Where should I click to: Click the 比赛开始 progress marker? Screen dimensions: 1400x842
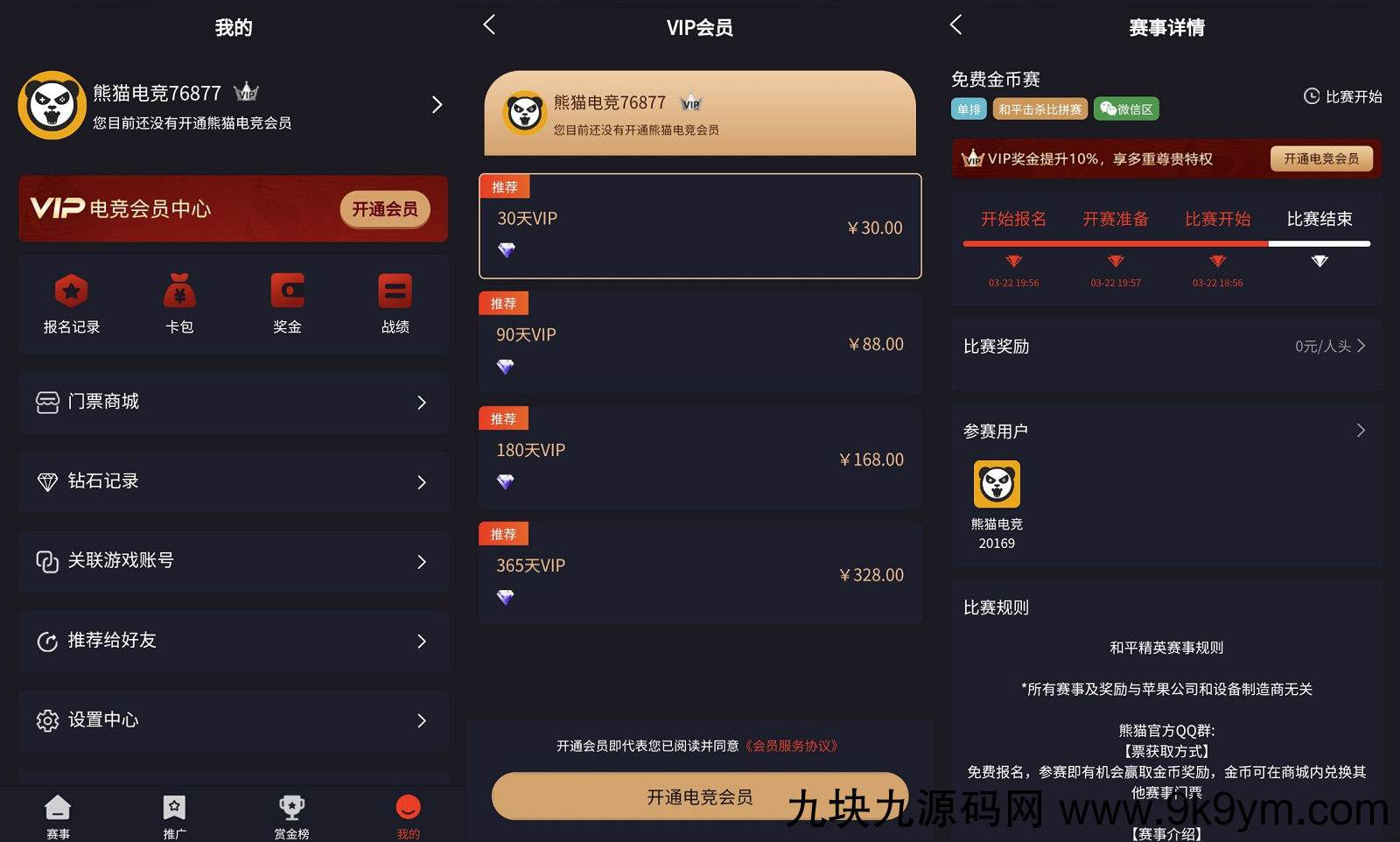click(x=1217, y=261)
